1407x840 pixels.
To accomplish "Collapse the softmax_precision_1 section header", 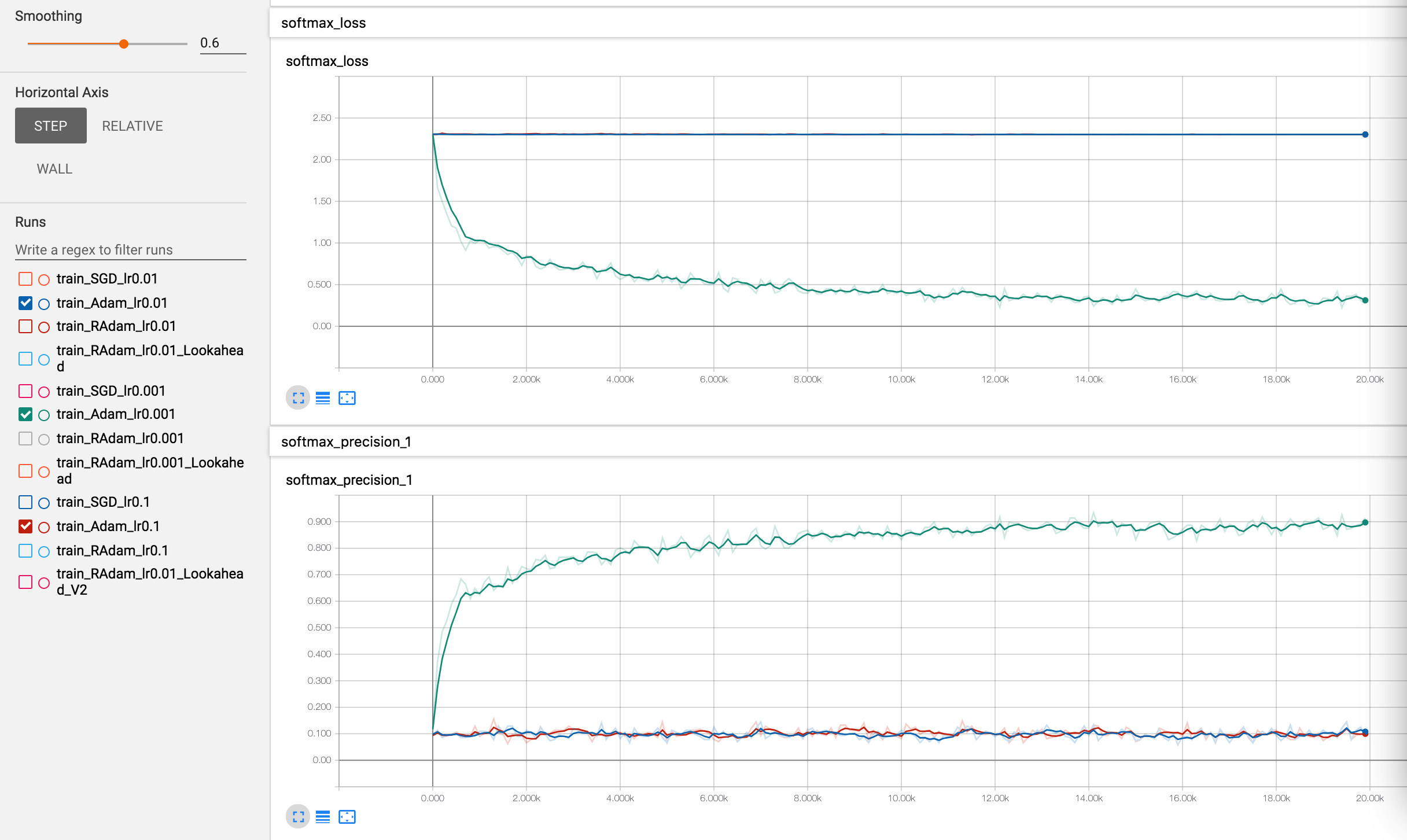I will click(x=346, y=442).
